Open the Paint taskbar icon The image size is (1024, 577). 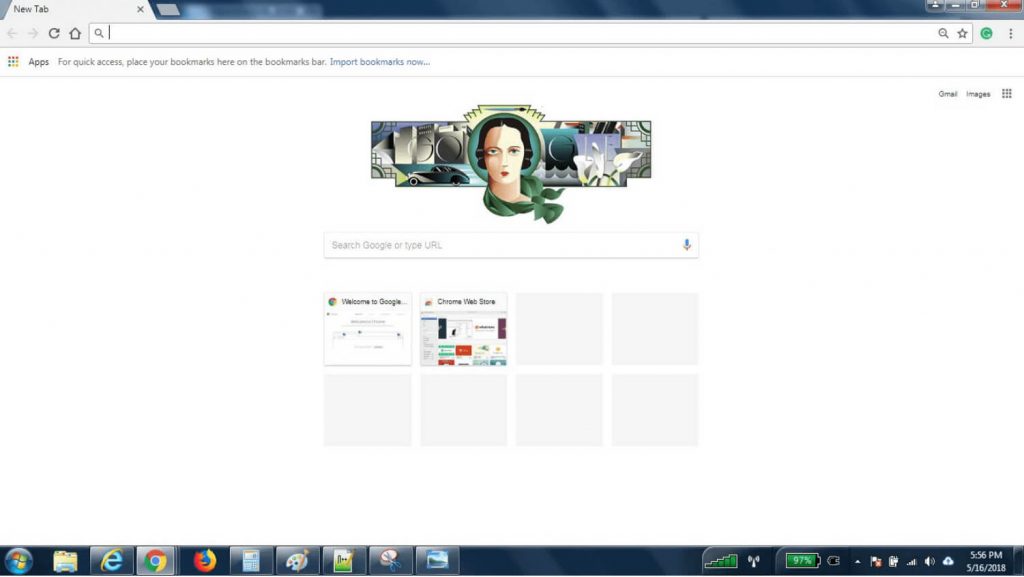pos(297,561)
